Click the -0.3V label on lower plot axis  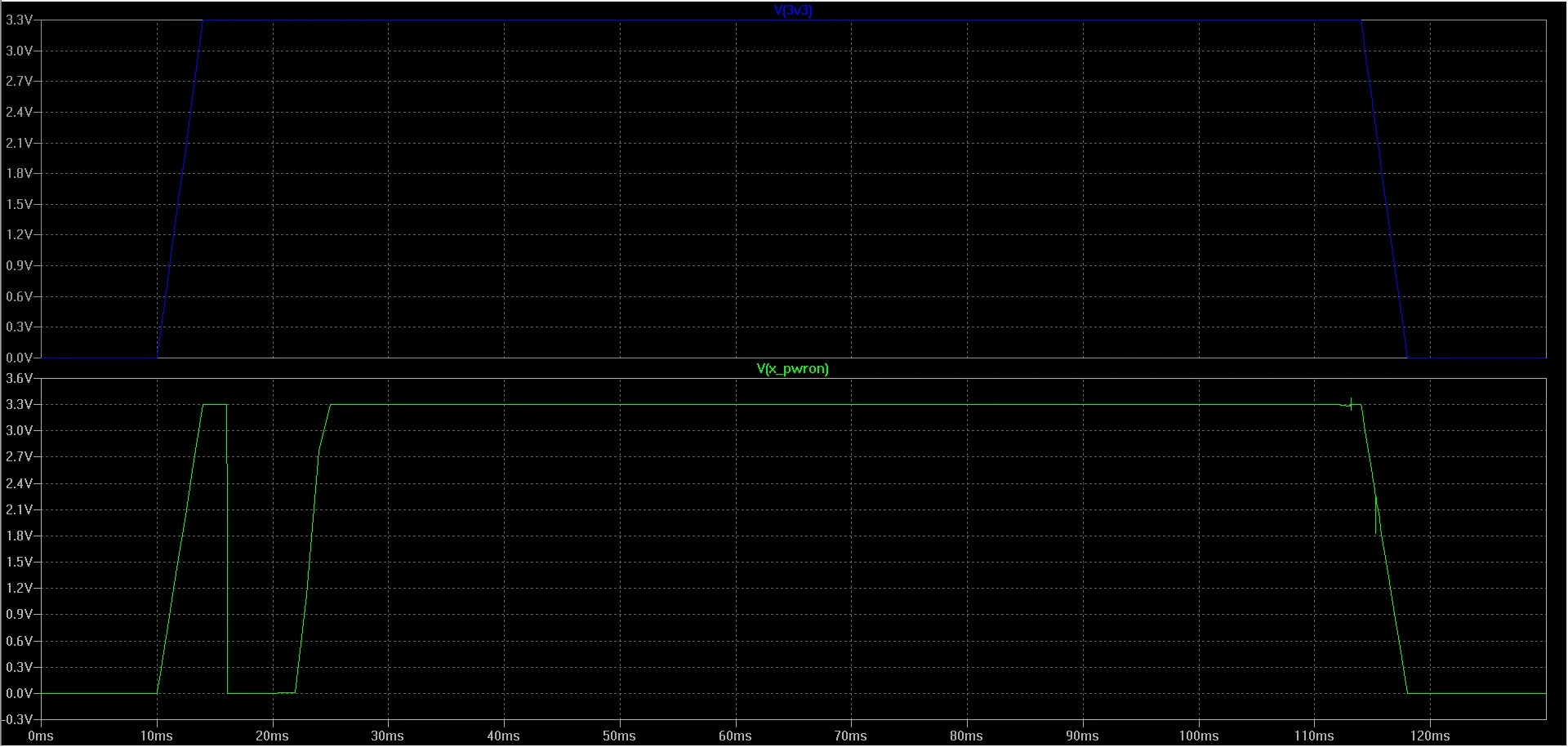(x=17, y=719)
